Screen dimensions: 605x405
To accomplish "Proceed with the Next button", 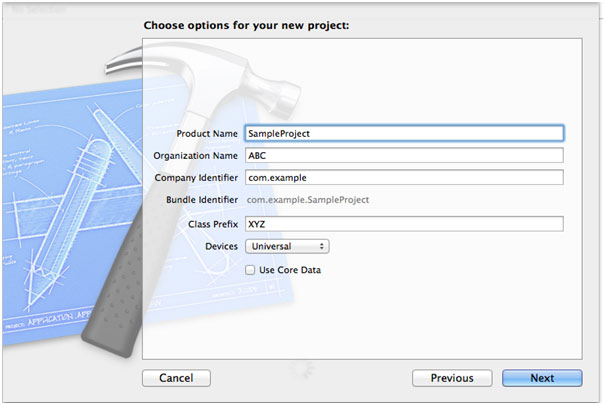I will point(542,378).
